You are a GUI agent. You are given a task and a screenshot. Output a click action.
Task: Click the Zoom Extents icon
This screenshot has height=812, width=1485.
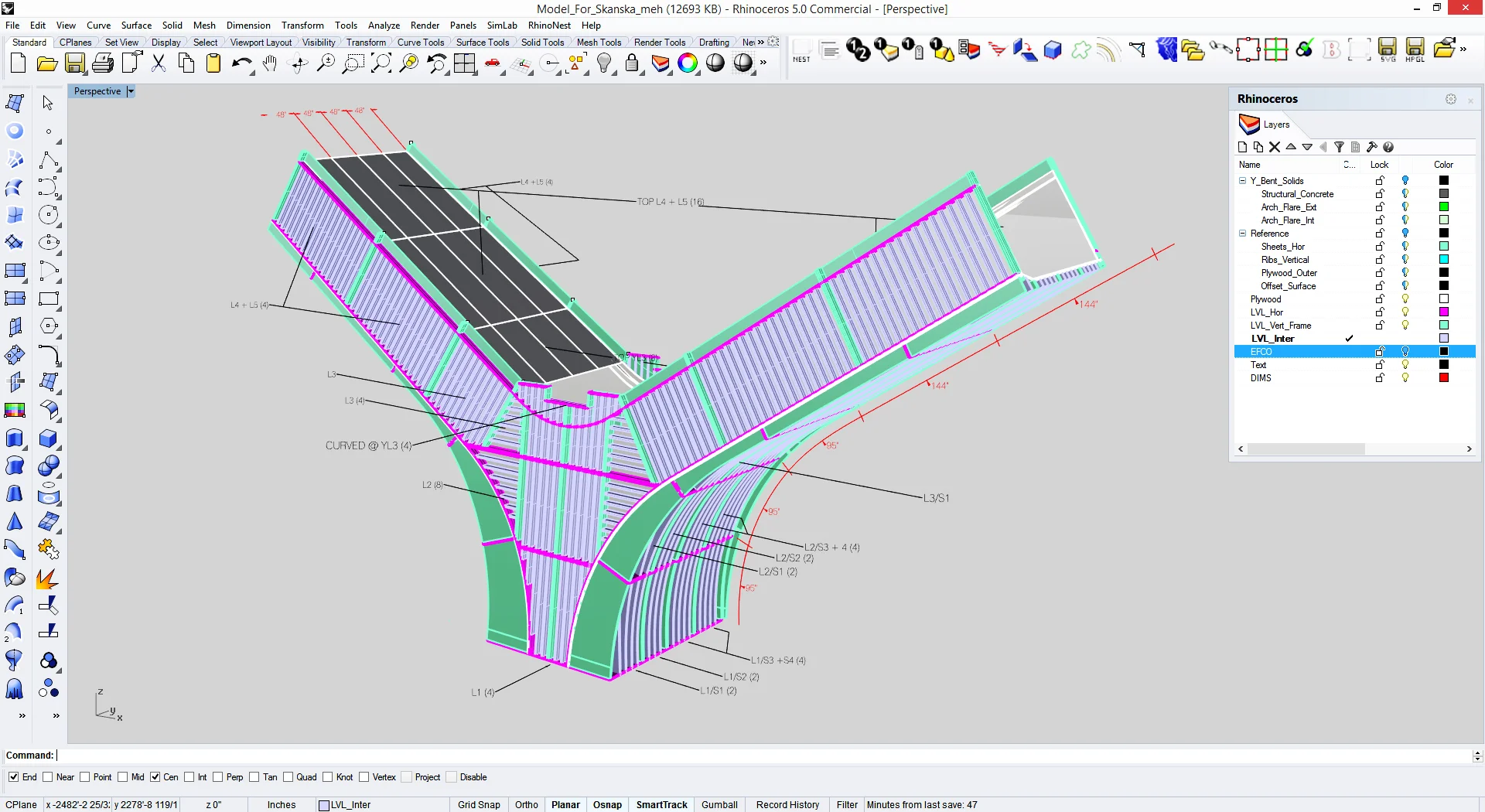coord(381,63)
